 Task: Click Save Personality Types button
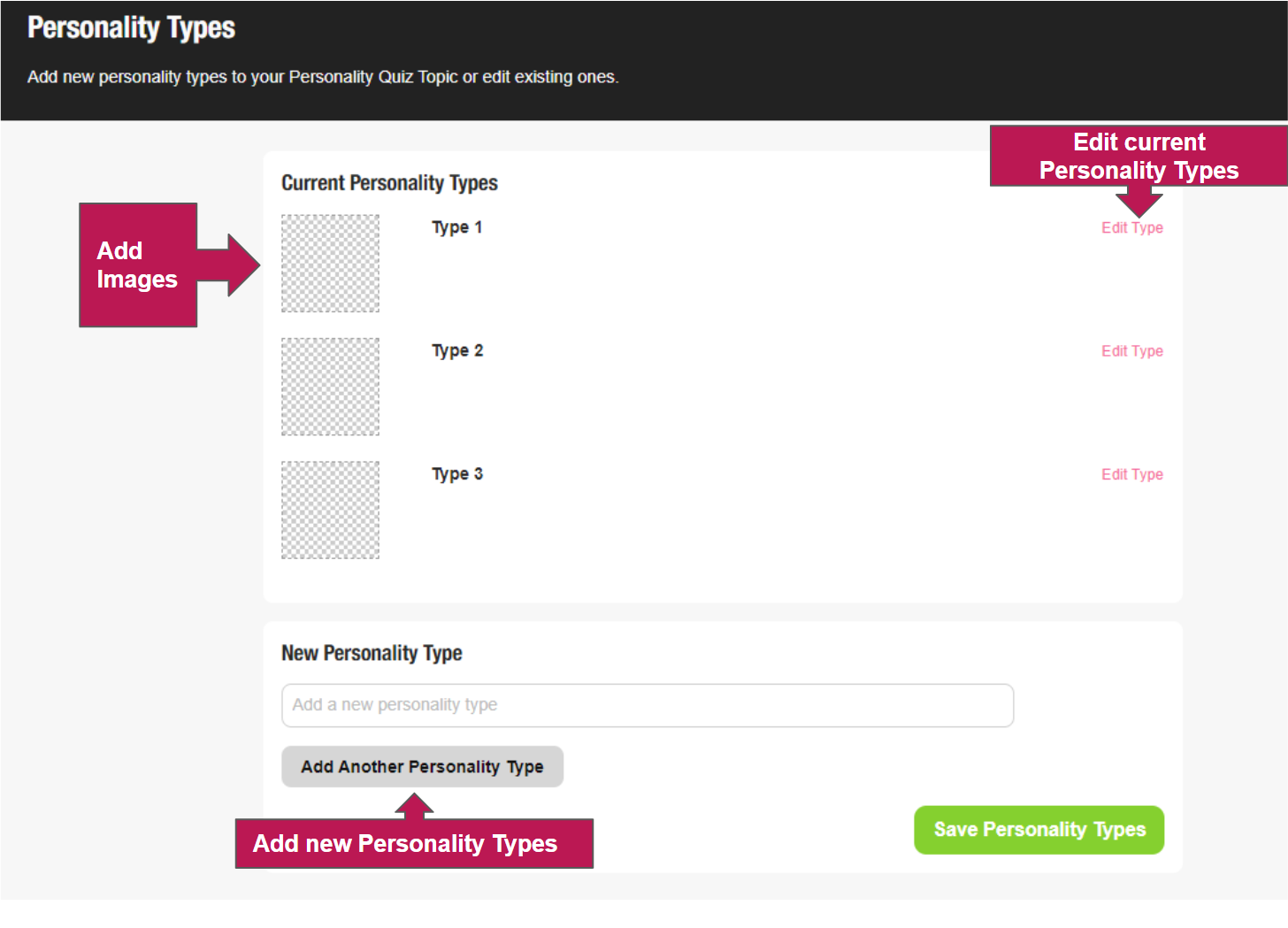tap(1039, 830)
